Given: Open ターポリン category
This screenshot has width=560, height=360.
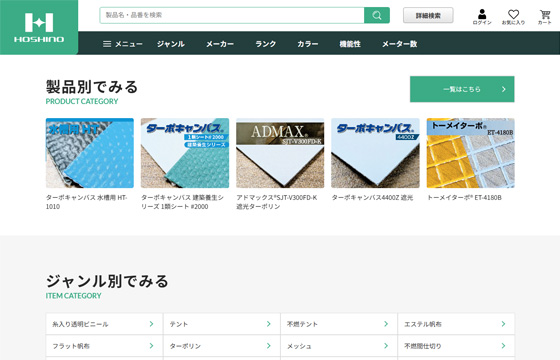Looking at the screenshot, I should [221, 346].
